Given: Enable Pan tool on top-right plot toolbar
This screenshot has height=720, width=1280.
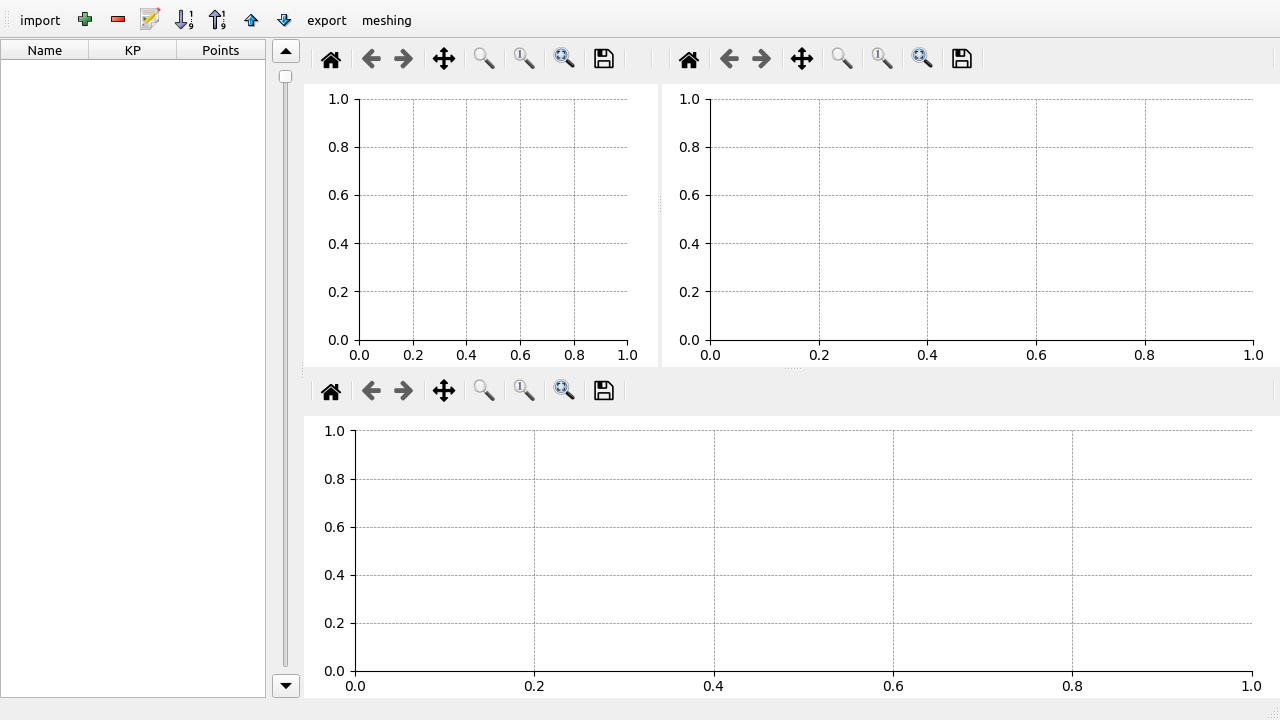Looking at the screenshot, I should click(802, 59).
